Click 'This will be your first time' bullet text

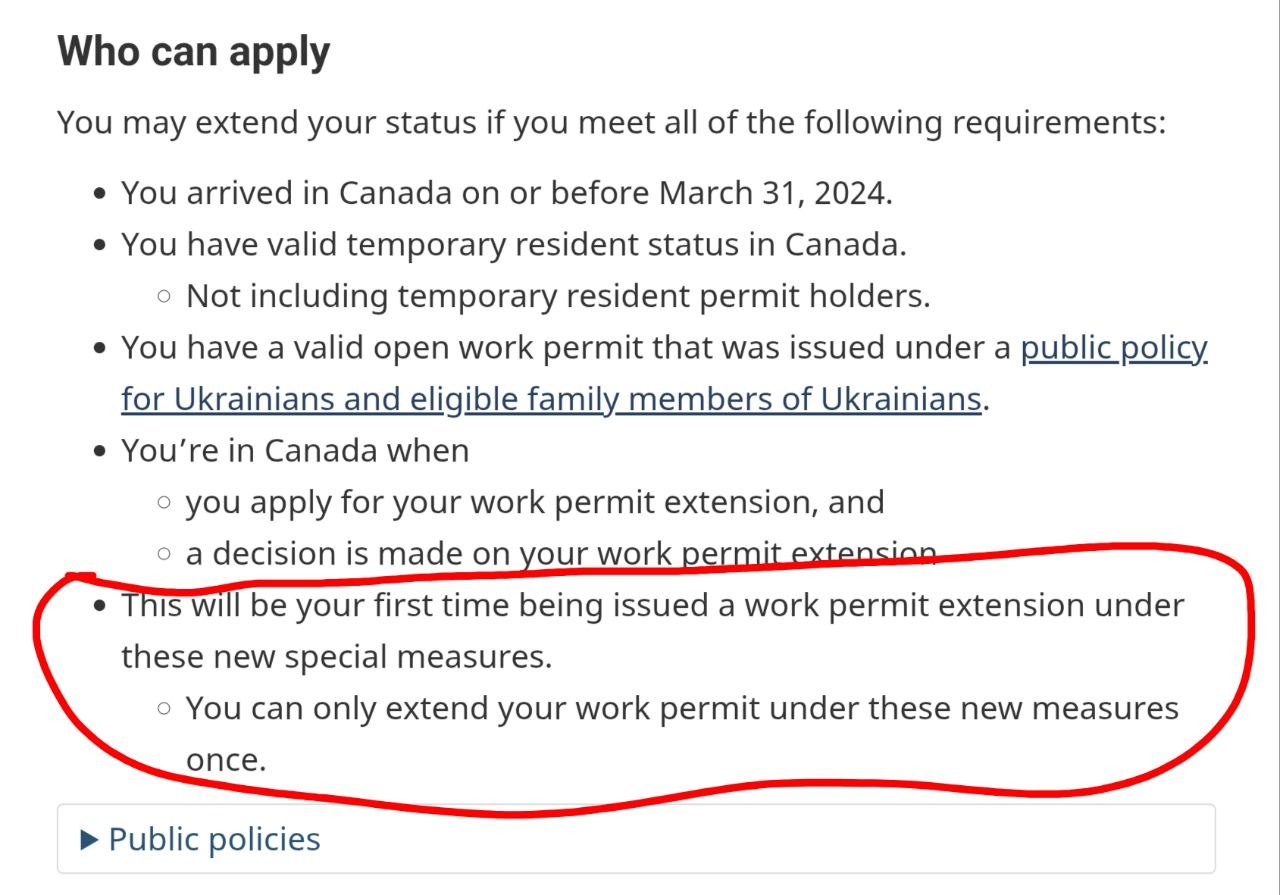[x=653, y=605]
